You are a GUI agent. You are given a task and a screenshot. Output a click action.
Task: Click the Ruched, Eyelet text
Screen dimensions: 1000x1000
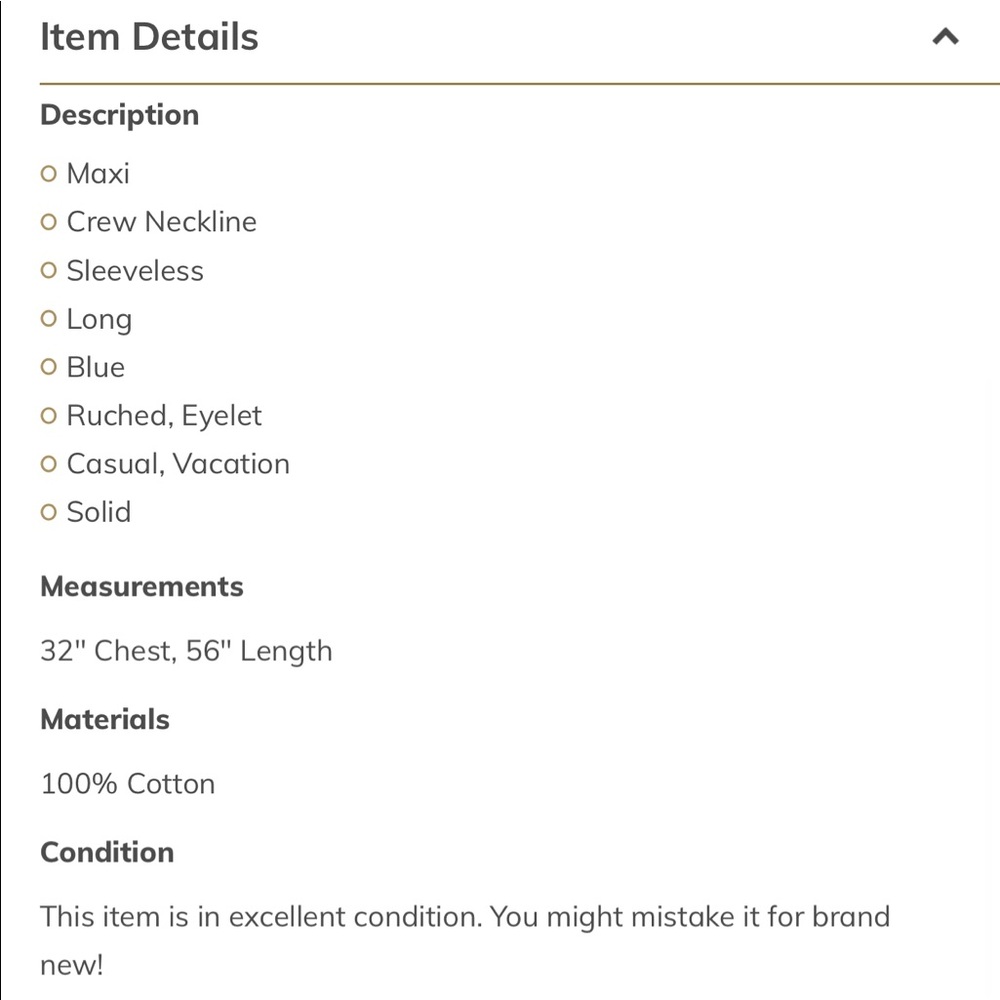(x=165, y=416)
